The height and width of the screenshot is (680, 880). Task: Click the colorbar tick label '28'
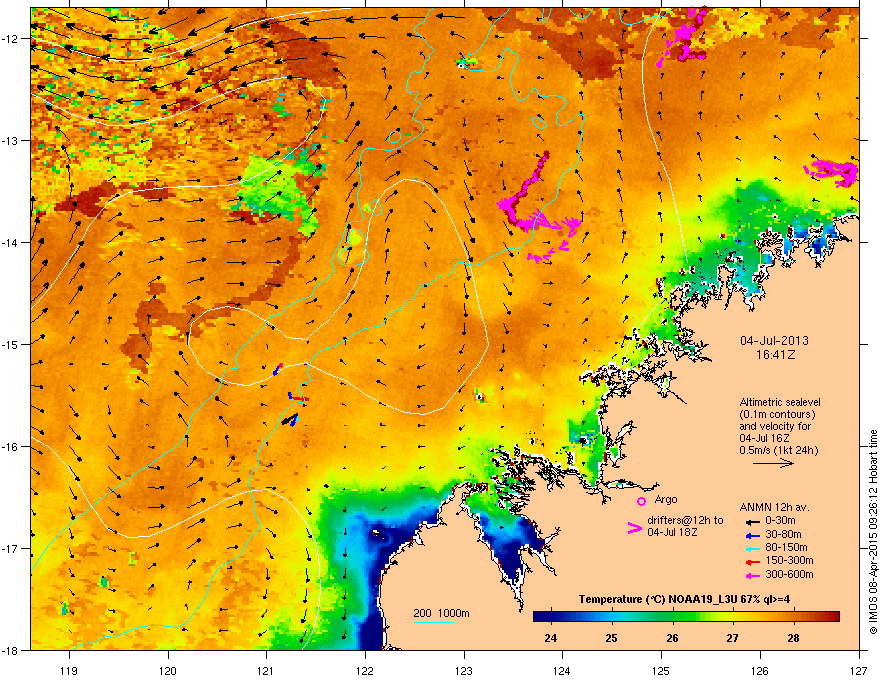(x=793, y=638)
